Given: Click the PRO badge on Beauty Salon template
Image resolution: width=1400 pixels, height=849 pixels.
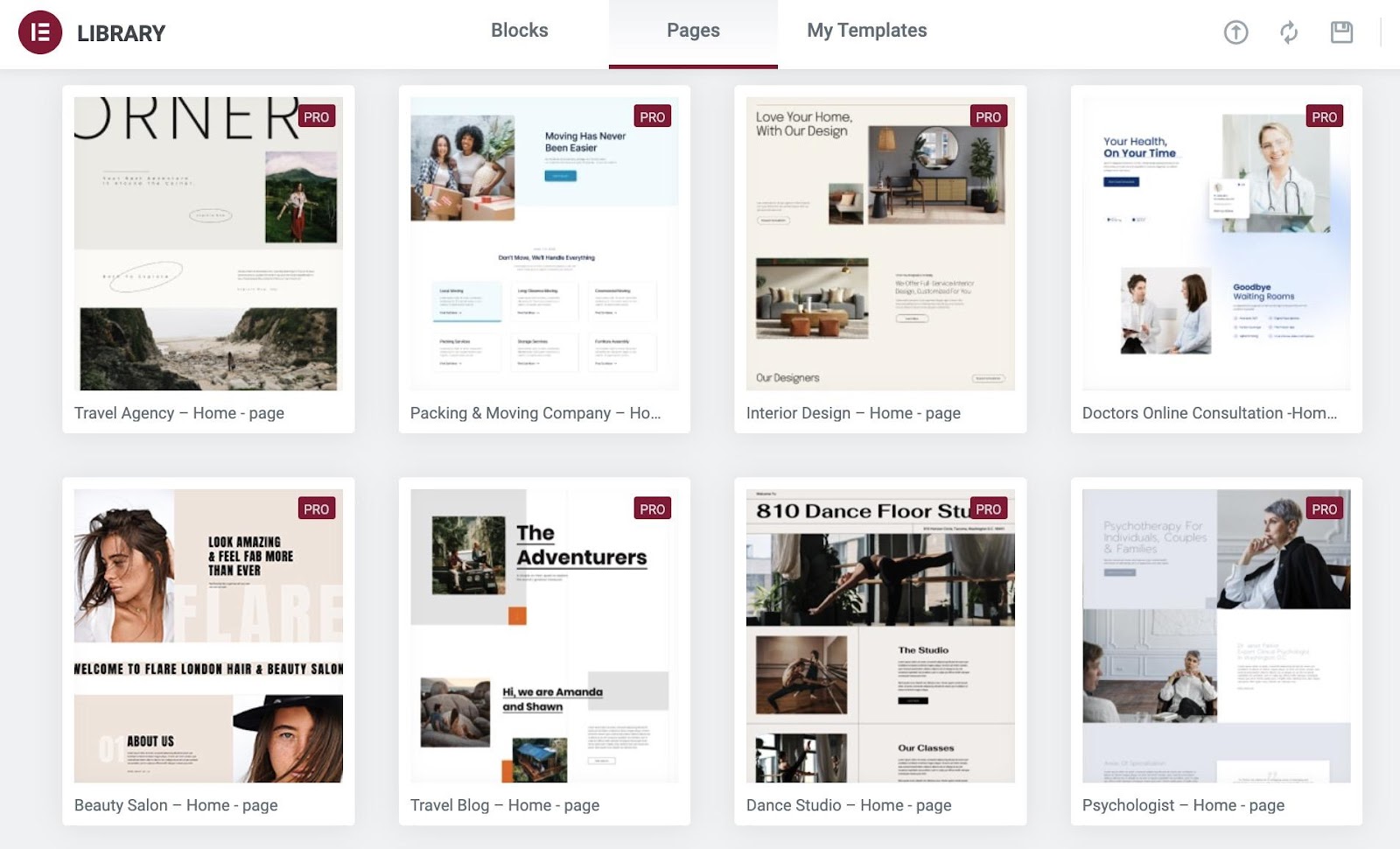Looking at the screenshot, I should tap(317, 508).
